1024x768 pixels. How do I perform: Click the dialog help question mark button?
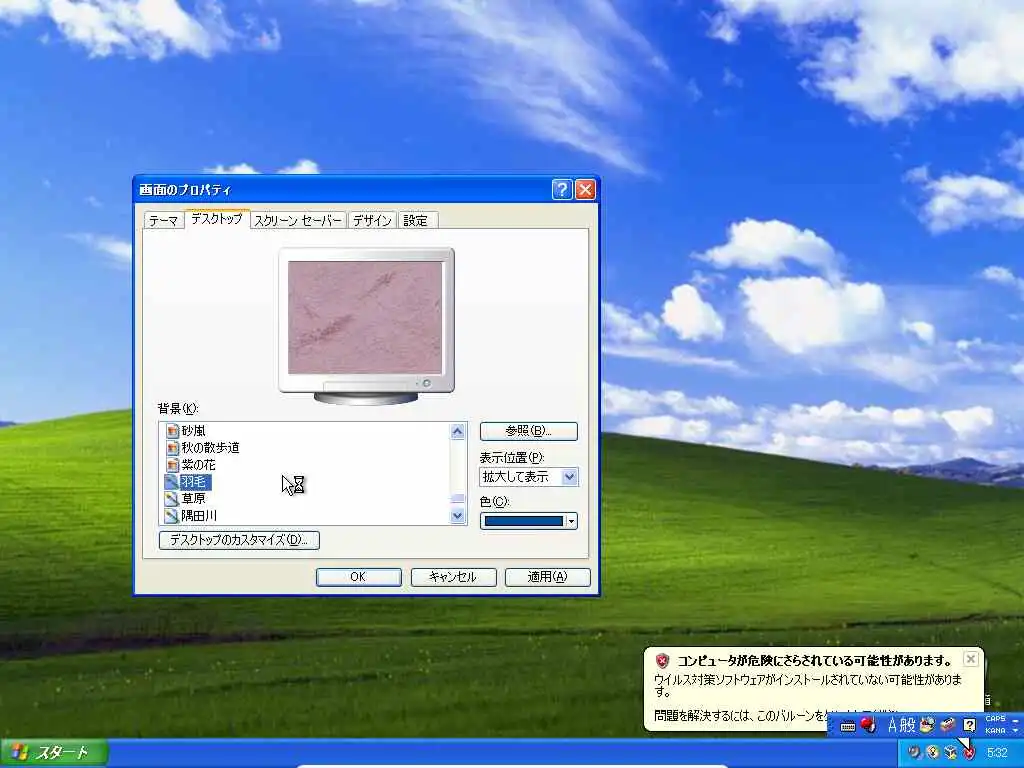coord(562,189)
